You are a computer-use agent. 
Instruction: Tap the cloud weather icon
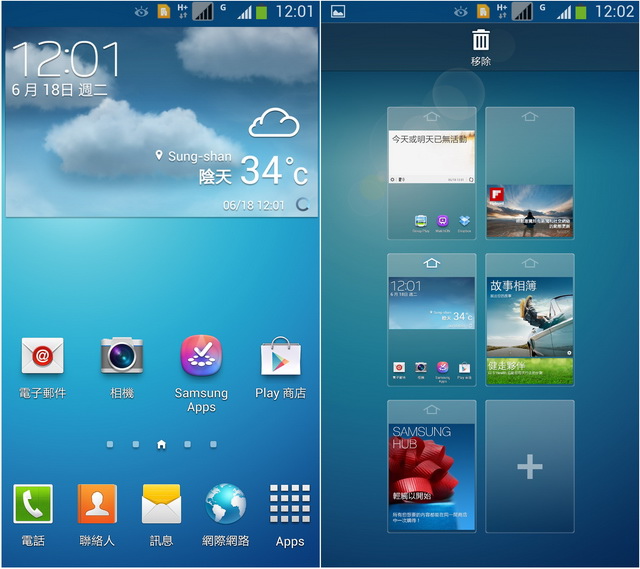[274, 122]
